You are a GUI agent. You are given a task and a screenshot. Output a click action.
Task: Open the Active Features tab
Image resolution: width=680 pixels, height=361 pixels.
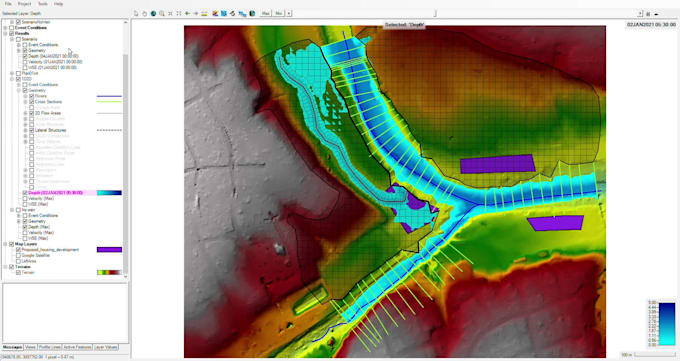[77, 347]
